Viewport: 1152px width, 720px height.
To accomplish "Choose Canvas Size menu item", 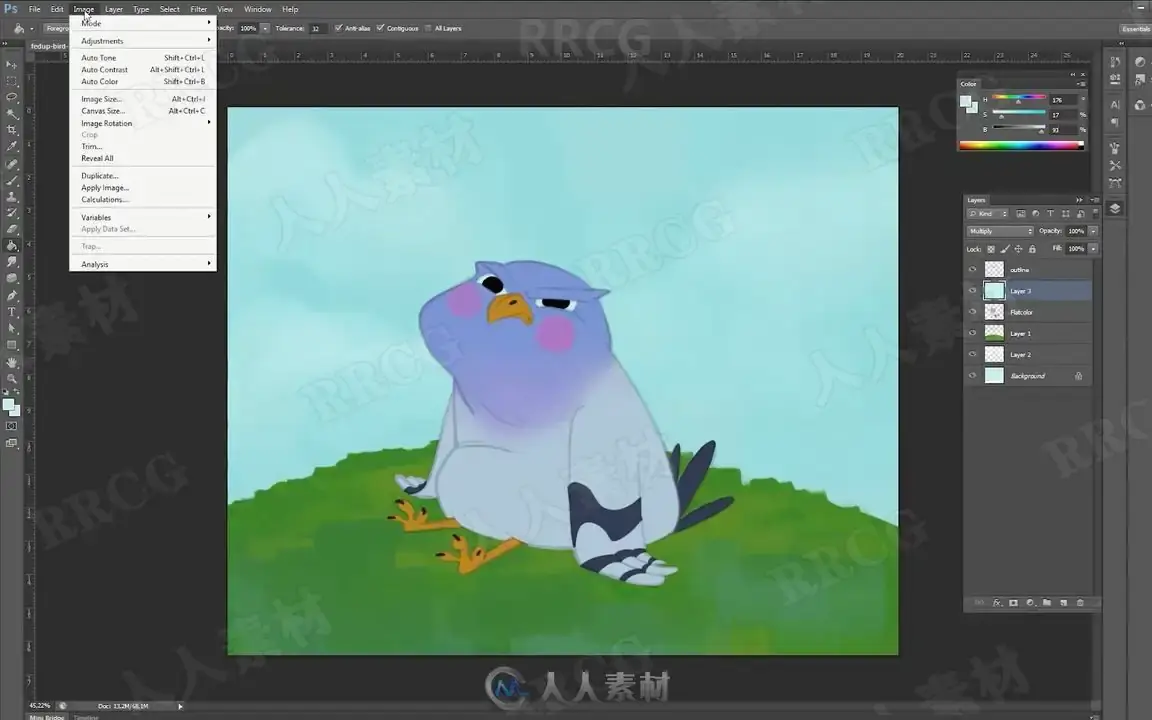I will point(145,111).
